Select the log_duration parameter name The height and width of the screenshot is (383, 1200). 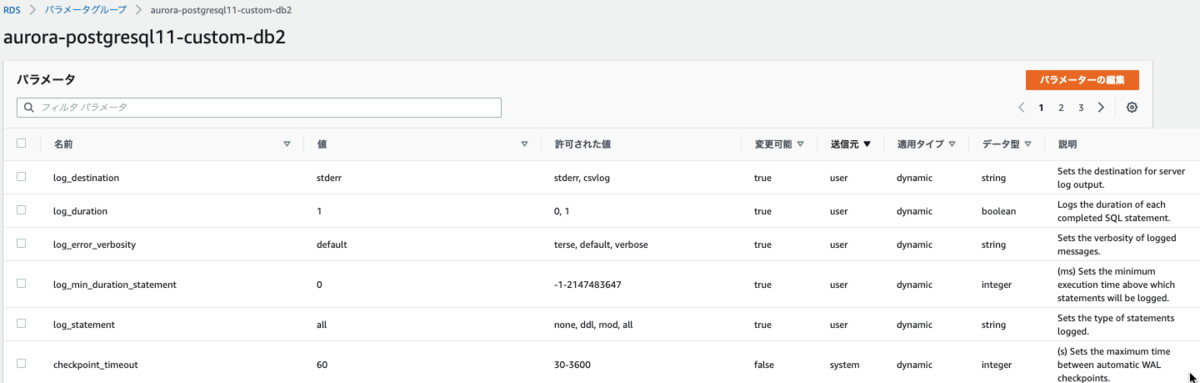click(80, 211)
